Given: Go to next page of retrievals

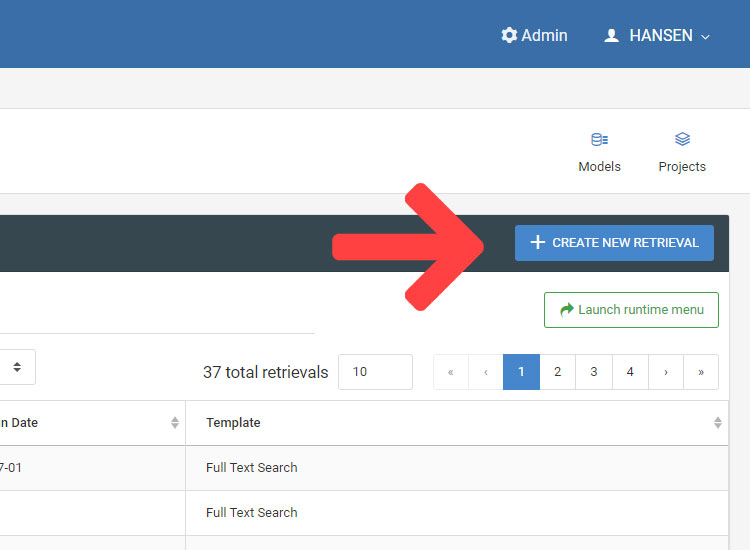Looking at the screenshot, I should coord(666,372).
